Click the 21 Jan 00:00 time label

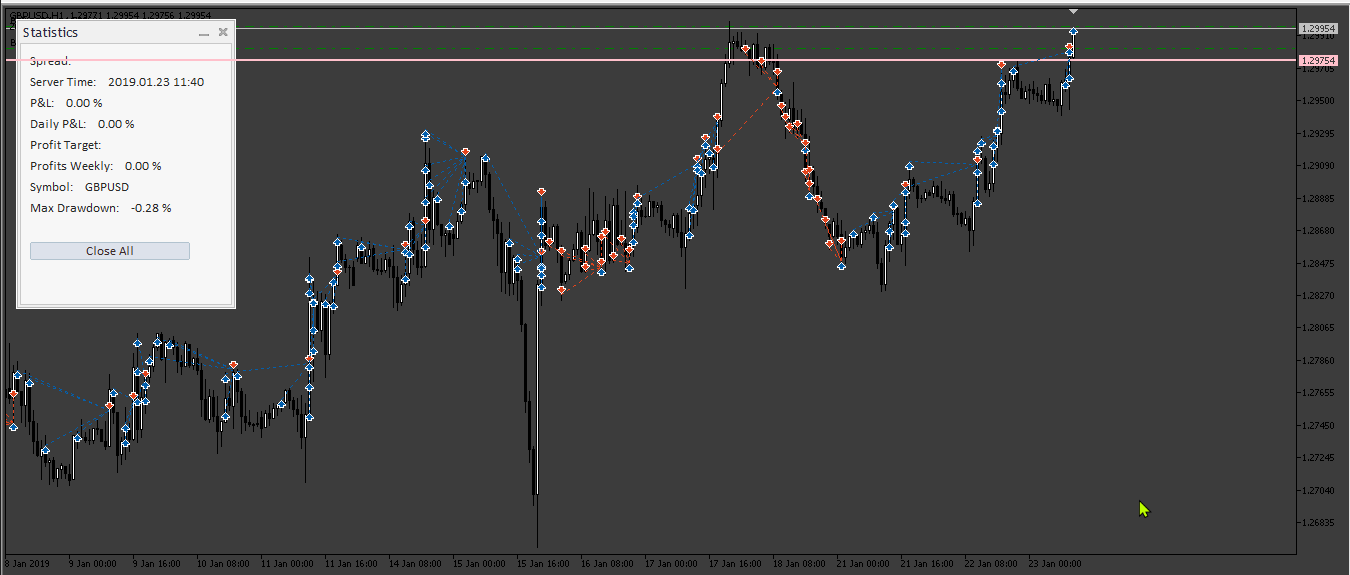[864, 564]
